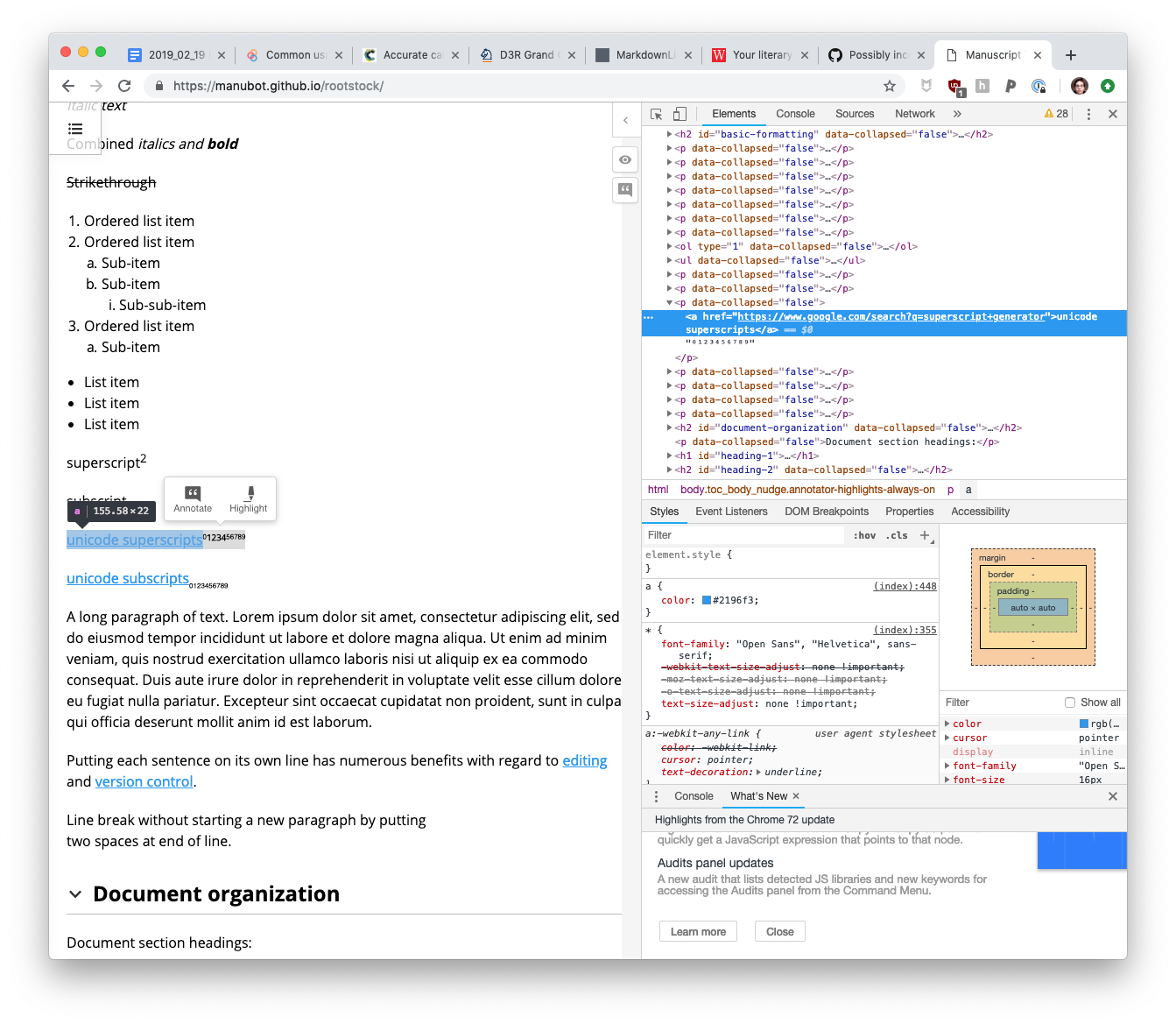Expand the h2 basic-formatting node
Screen dimensions: 1176x1024
pyautogui.click(x=670, y=134)
